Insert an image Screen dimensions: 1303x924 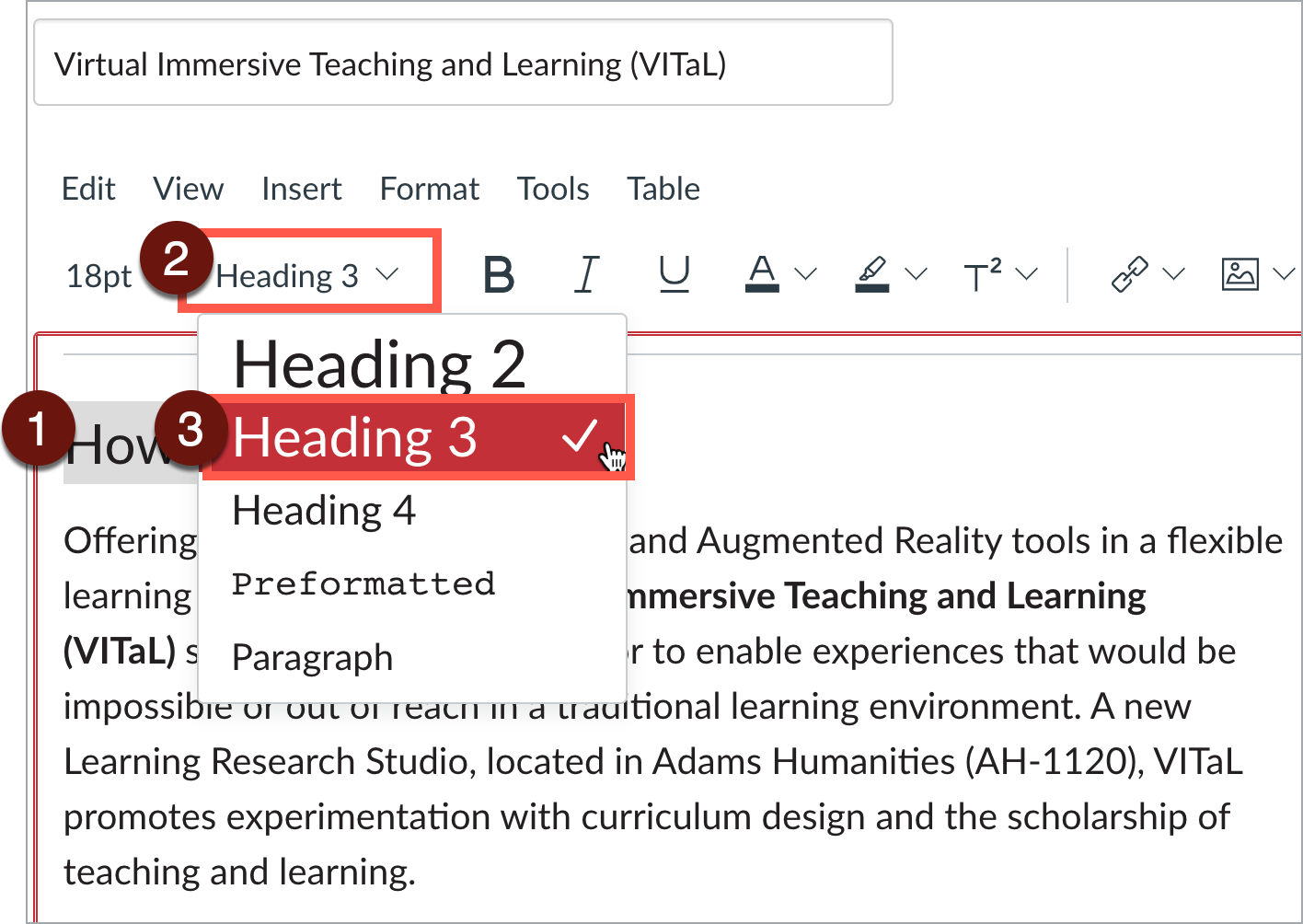click(x=1240, y=273)
